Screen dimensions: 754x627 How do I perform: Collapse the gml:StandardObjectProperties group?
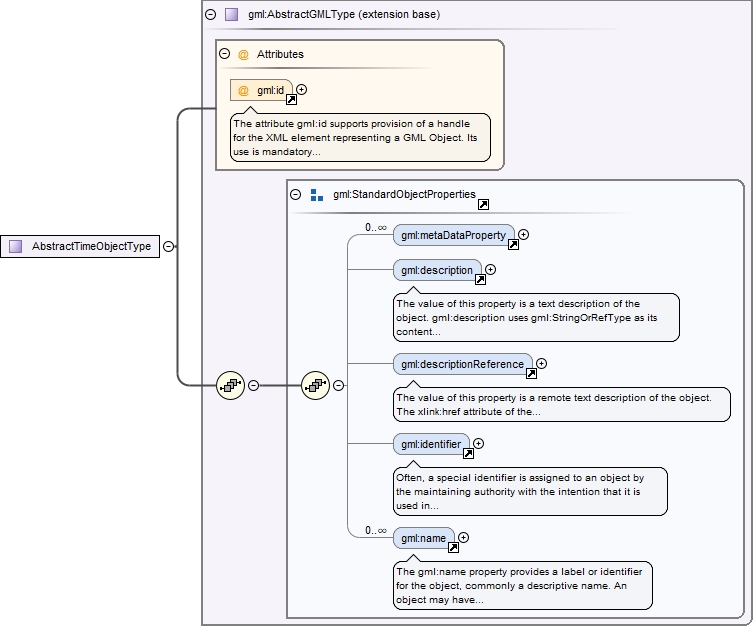(296, 195)
